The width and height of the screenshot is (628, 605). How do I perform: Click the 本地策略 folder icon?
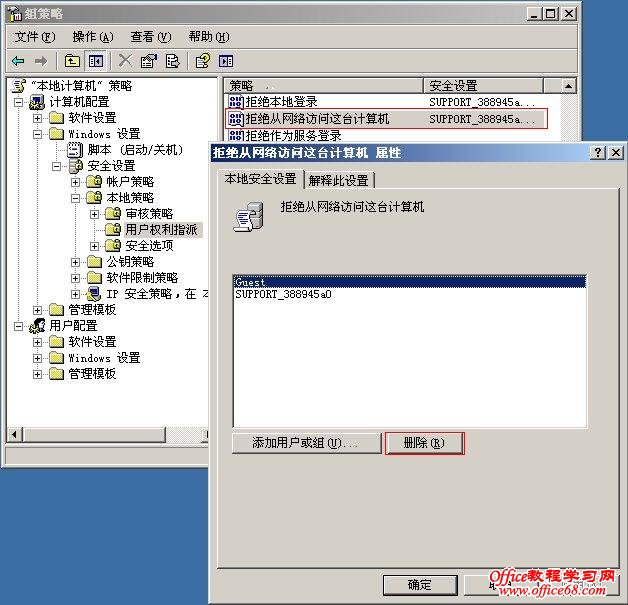click(95, 197)
